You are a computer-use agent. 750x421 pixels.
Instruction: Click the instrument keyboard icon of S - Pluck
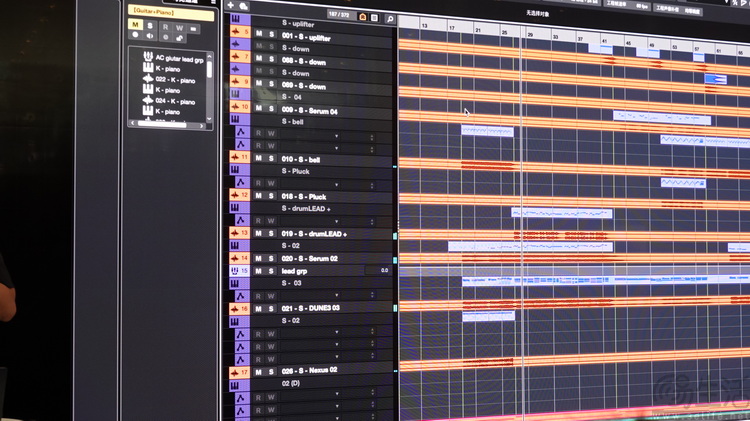(235, 169)
